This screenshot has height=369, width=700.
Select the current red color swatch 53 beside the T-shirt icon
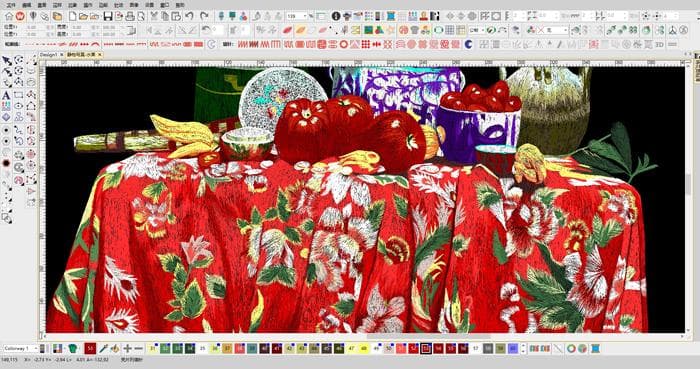(90, 348)
